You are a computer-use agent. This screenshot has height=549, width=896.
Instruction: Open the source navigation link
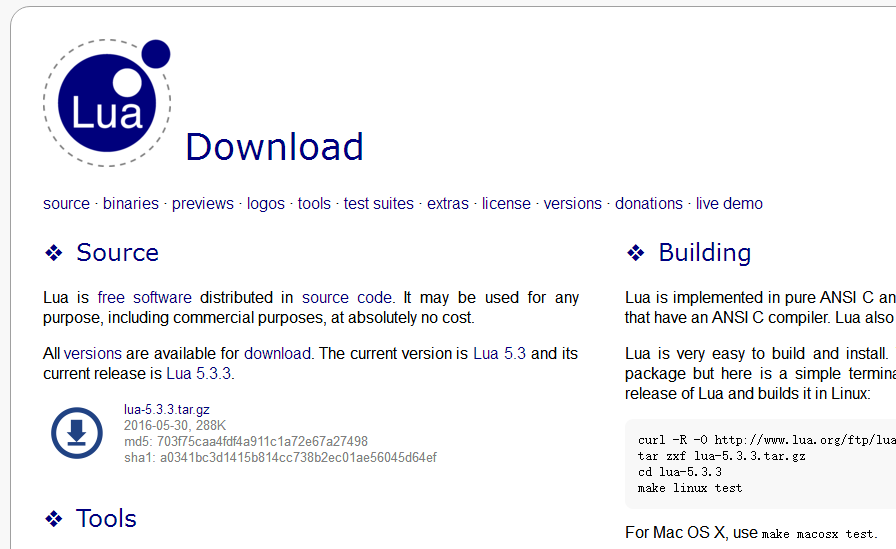66,203
